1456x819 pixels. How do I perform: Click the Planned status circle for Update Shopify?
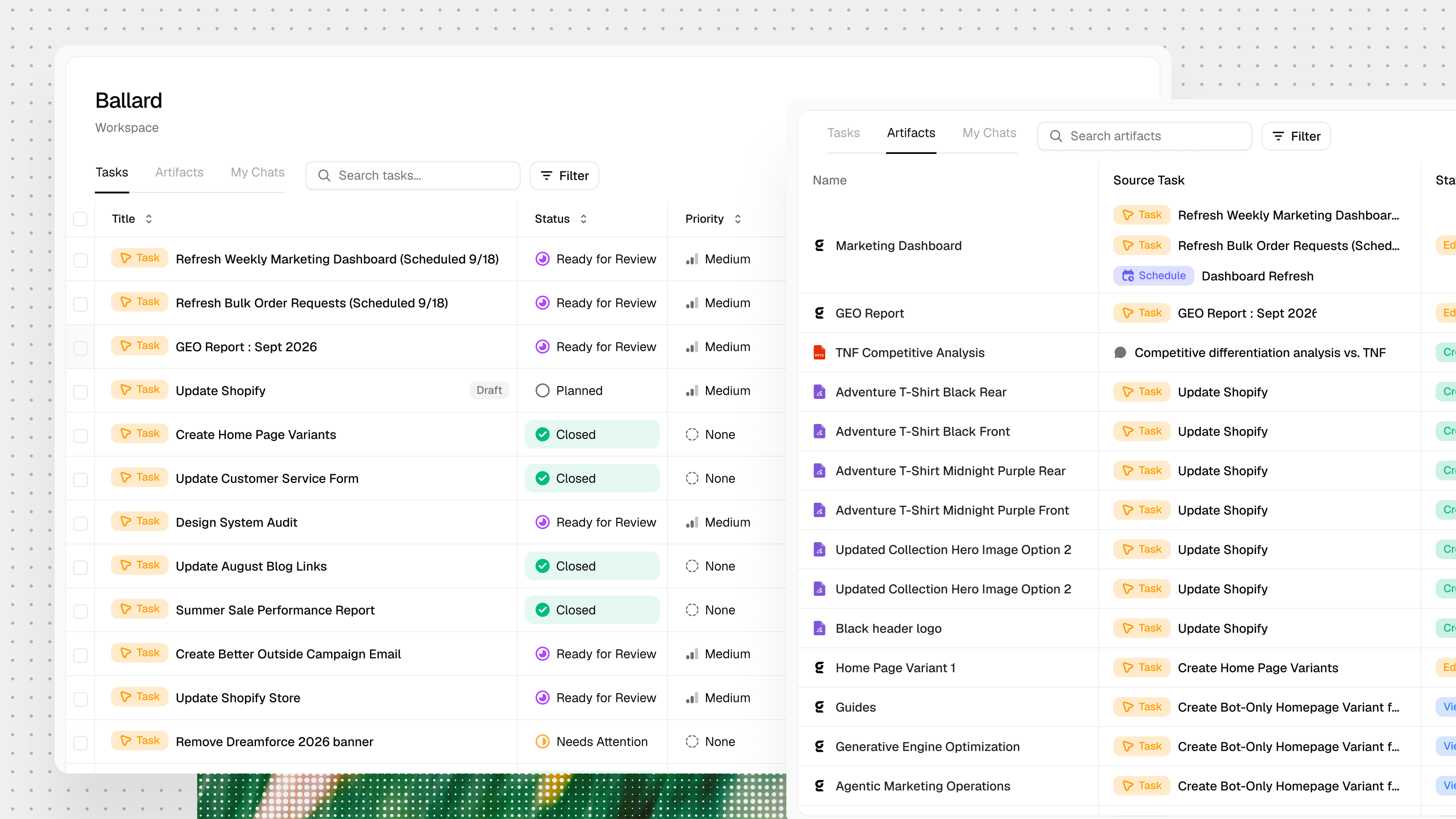pyautogui.click(x=542, y=391)
